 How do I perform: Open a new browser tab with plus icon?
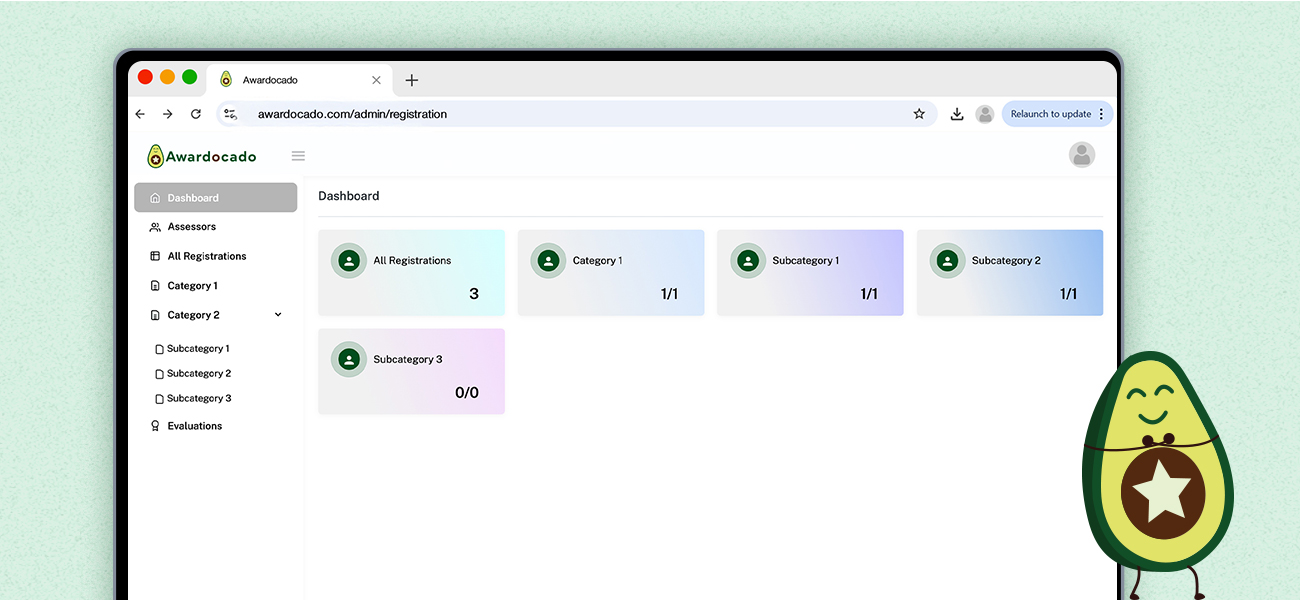coord(411,80)
